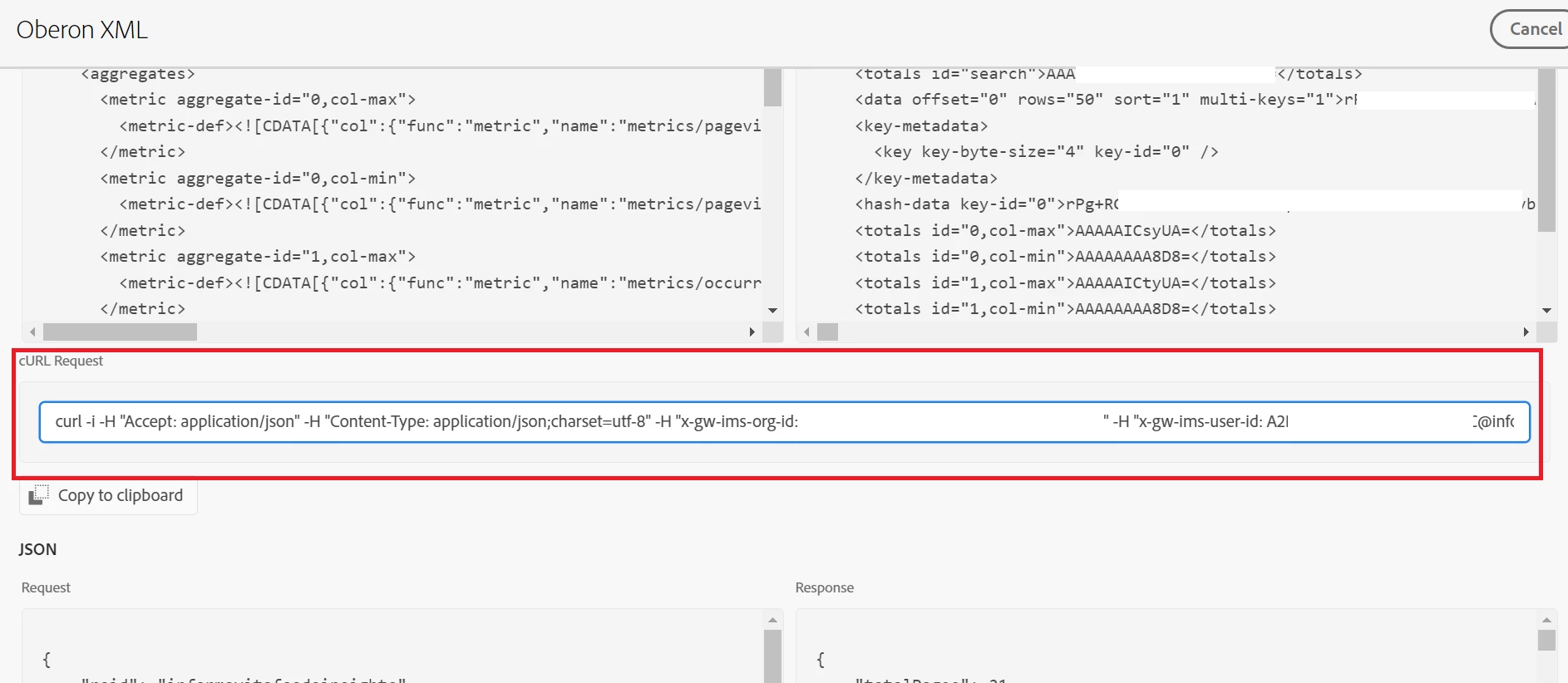Viewport: 1568px width, 683px height.
Task: Click the cURL Request label
Action: tap(61, 361)
